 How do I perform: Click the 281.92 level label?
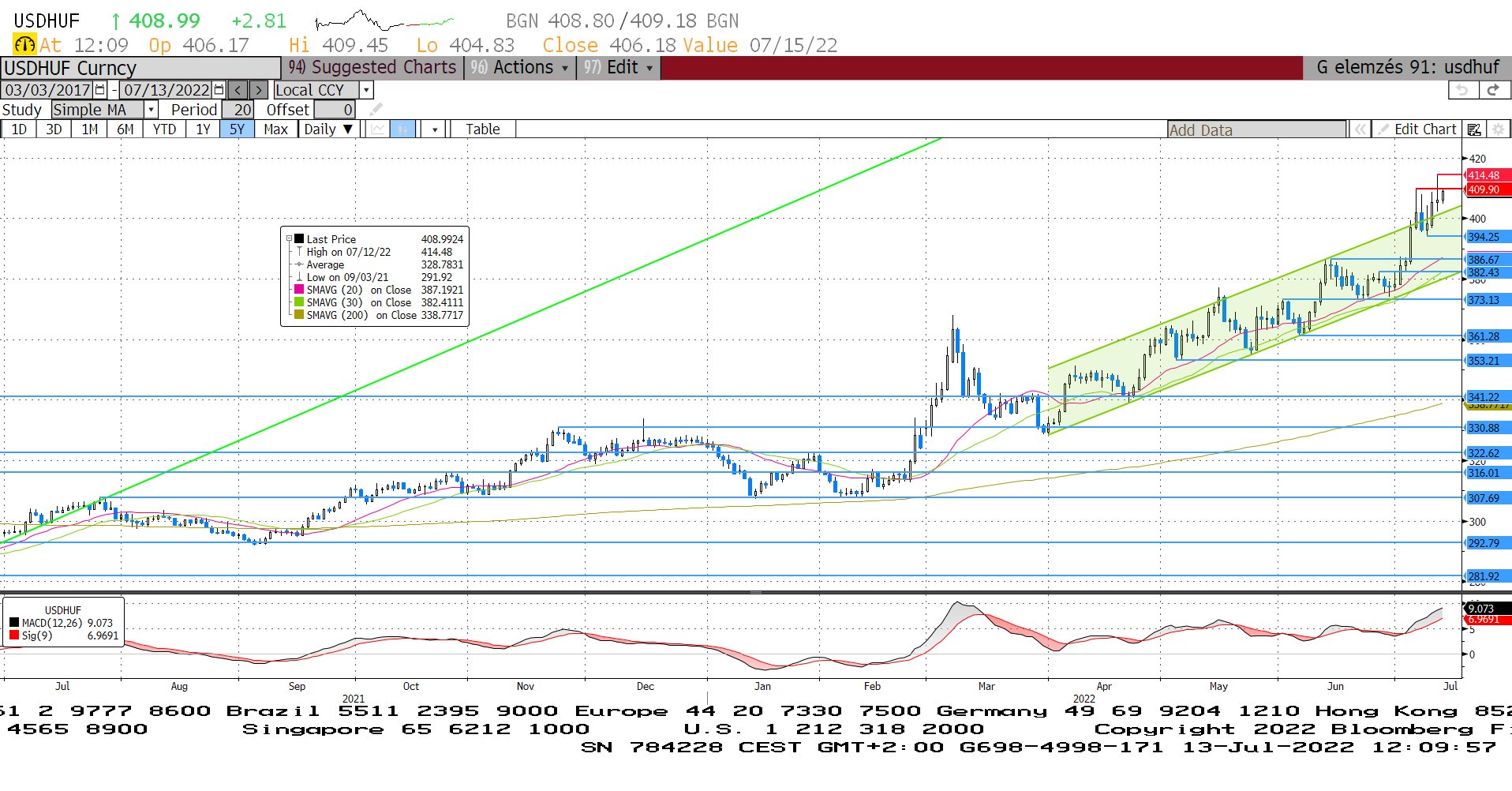(x=1488, y=576)
